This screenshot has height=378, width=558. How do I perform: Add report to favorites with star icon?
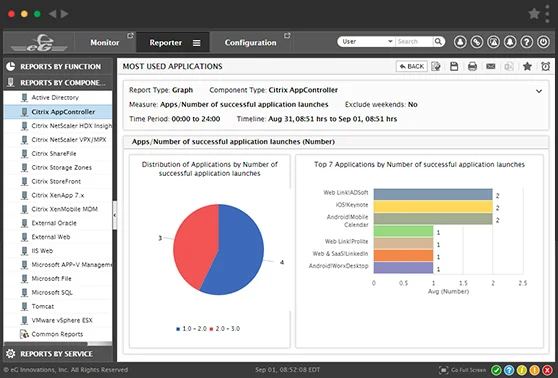pyautogui.click(x=527, y=66)
